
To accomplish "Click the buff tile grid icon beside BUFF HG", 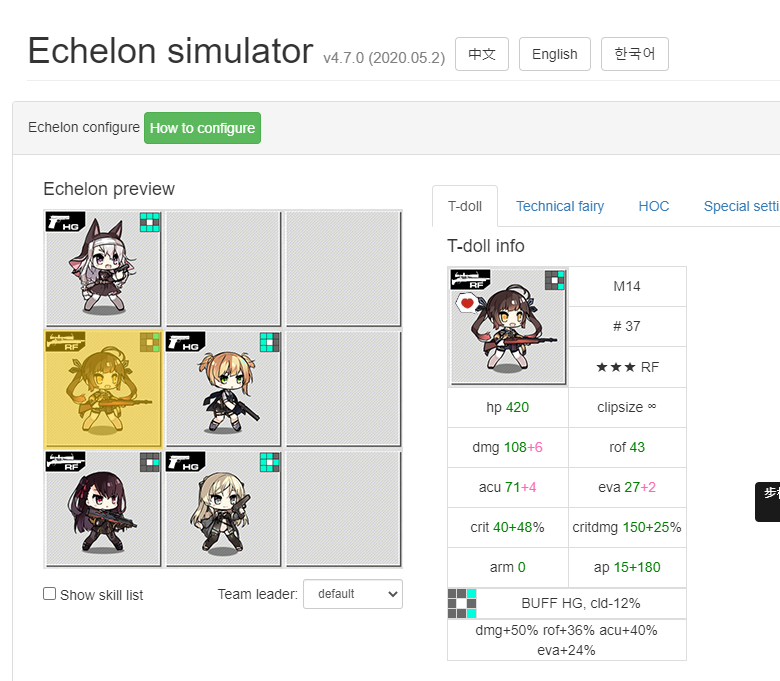I will (x=462, y=603).
